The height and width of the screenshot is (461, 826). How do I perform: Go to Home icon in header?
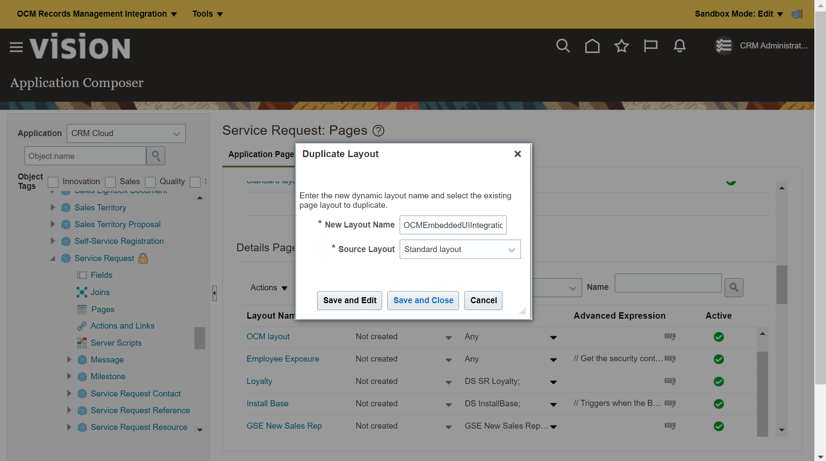tap(592, 46)
